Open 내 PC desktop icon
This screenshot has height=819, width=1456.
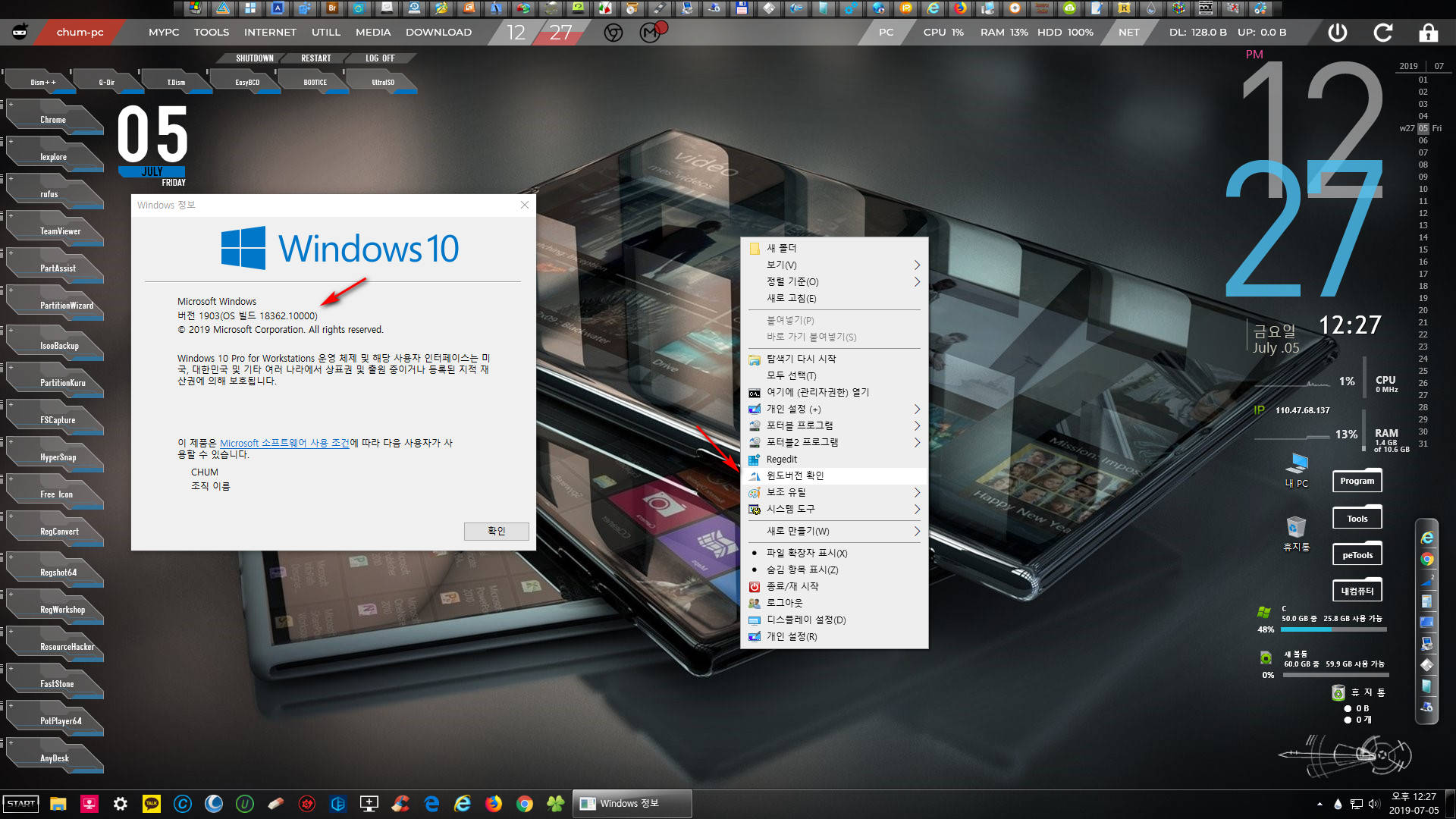pos(1297,470)
